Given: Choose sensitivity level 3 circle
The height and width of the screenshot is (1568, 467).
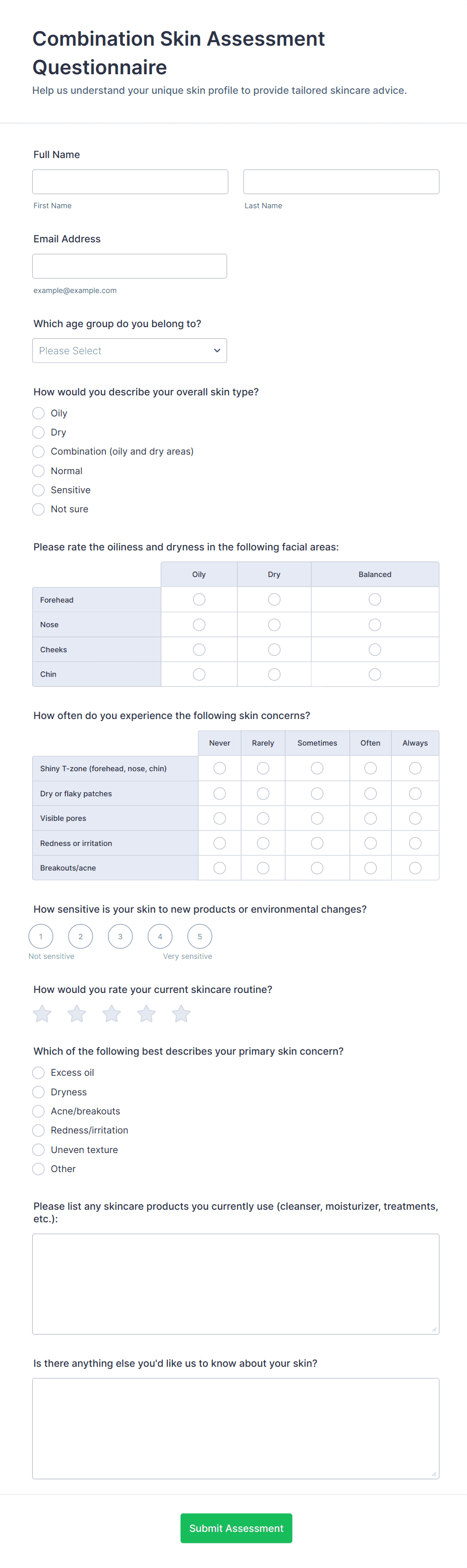Looking at the screenshot, I should pyautogui.click(x=120, y=937).
